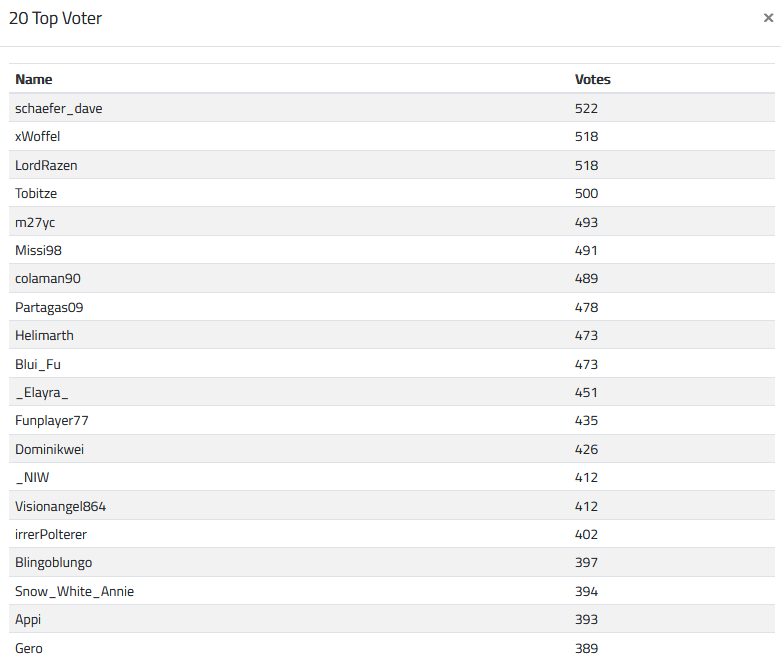Screen dimensions: 781x672
Task: Select the _Elayra_ voter name
Action: (x=42, y=392)
